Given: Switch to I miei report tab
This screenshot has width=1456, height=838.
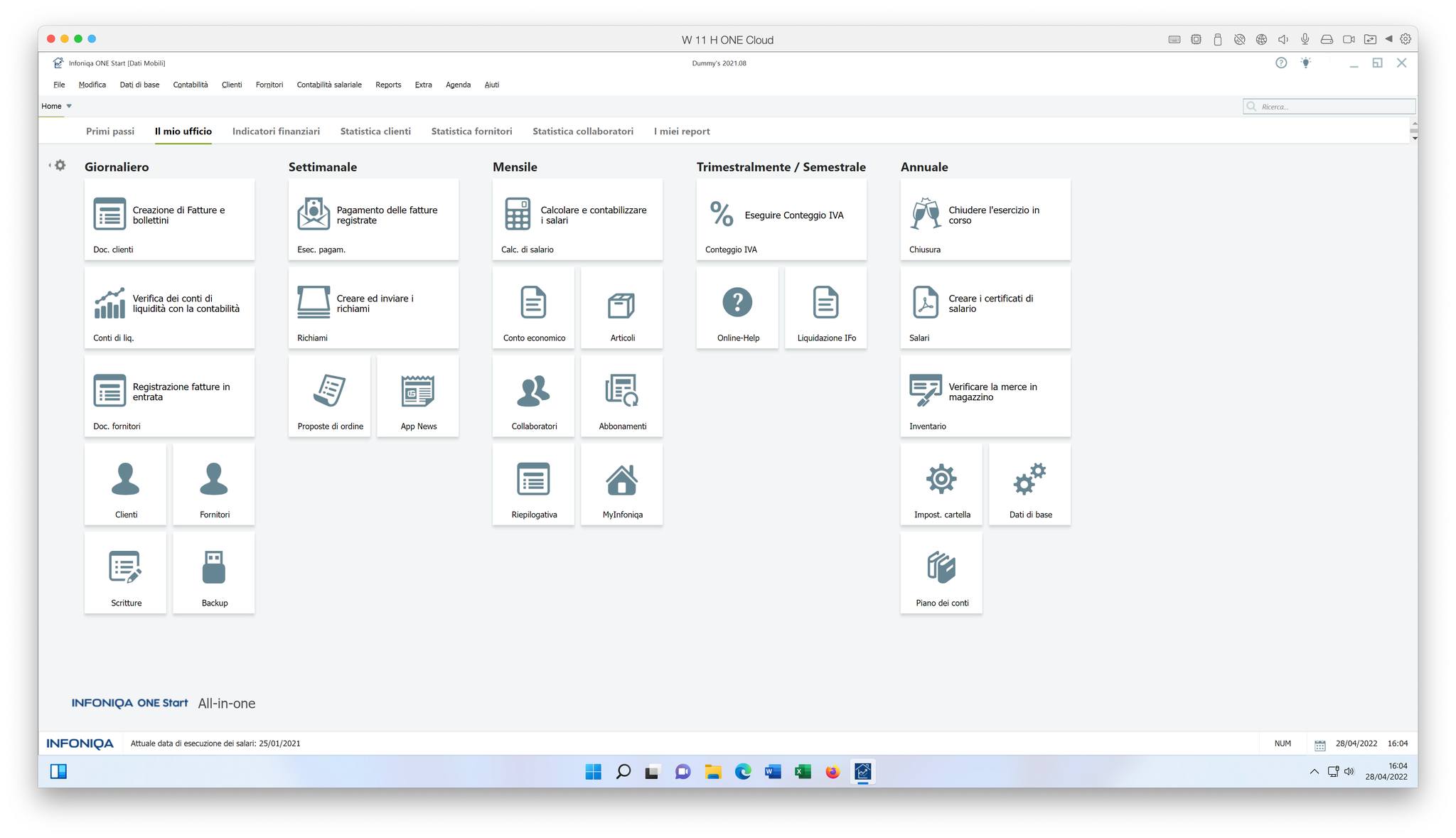Looking at the screenshot, I should click(x=682, y=131).
